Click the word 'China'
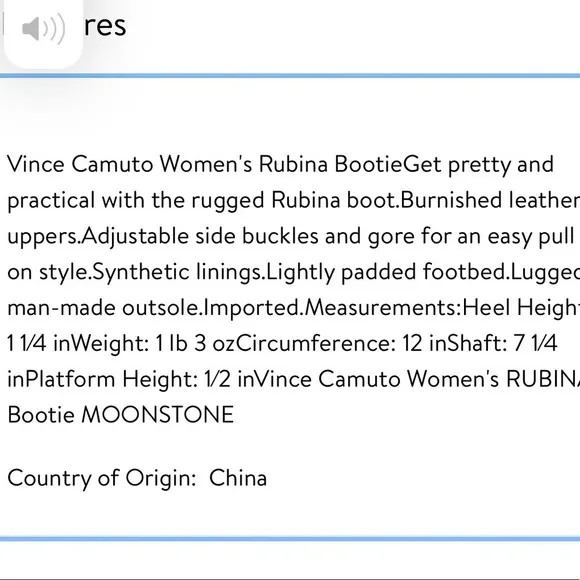The image size is (580, 580). [238, 478]
